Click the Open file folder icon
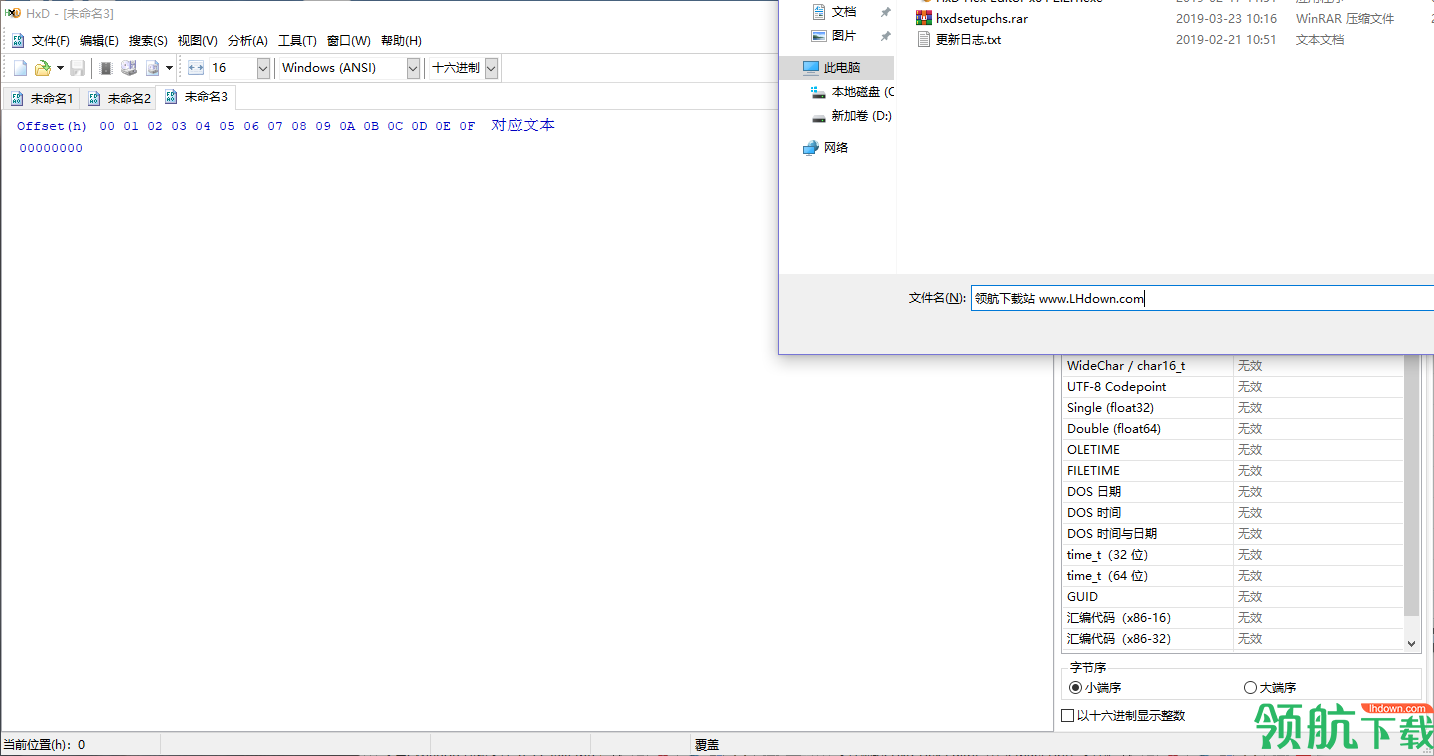Screen dimensions: 1434x756 pyautogui.click(x=42, y=68)
